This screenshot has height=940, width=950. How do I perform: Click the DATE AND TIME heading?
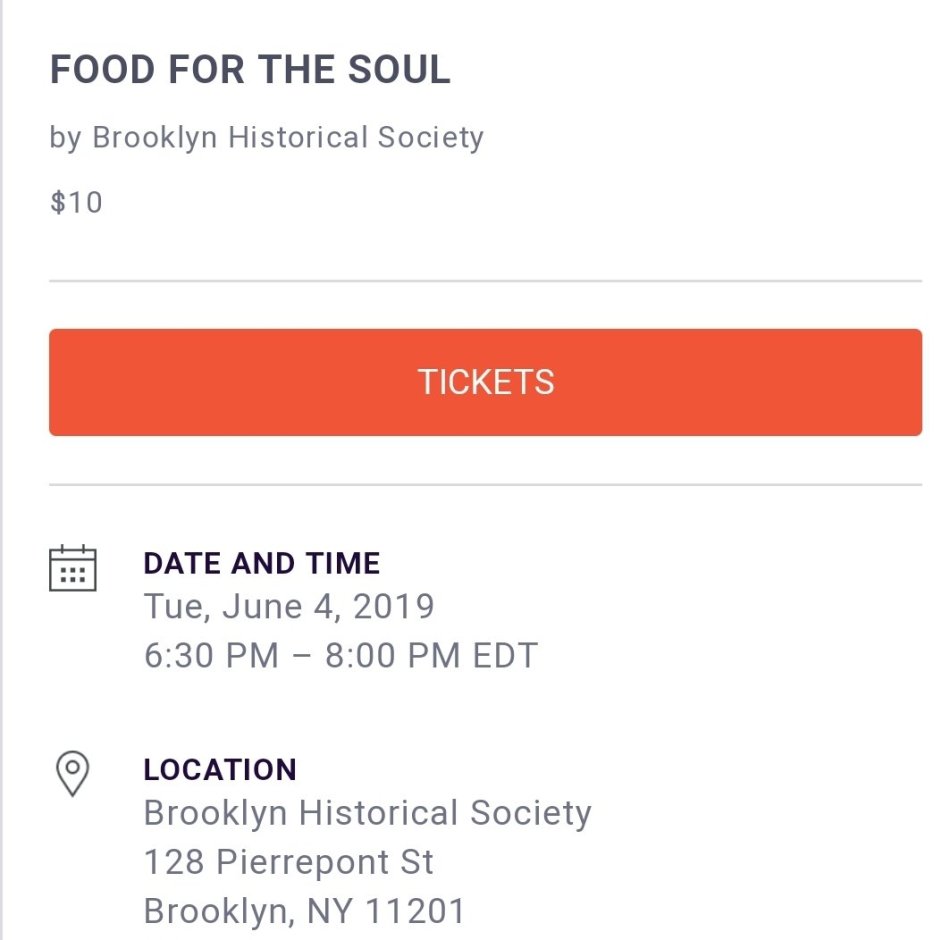pos(261,563)
